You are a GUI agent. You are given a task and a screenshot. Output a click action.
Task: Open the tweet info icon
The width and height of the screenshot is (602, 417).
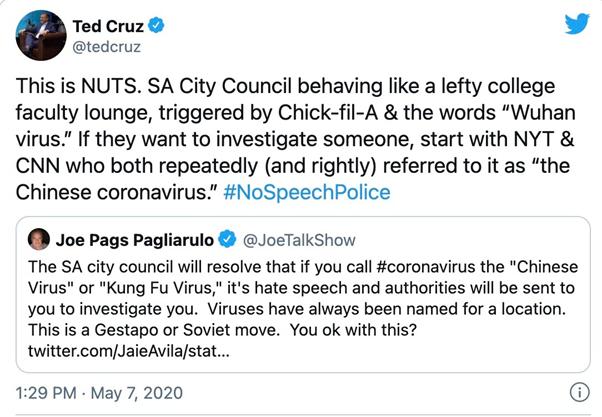click(577, 391)
